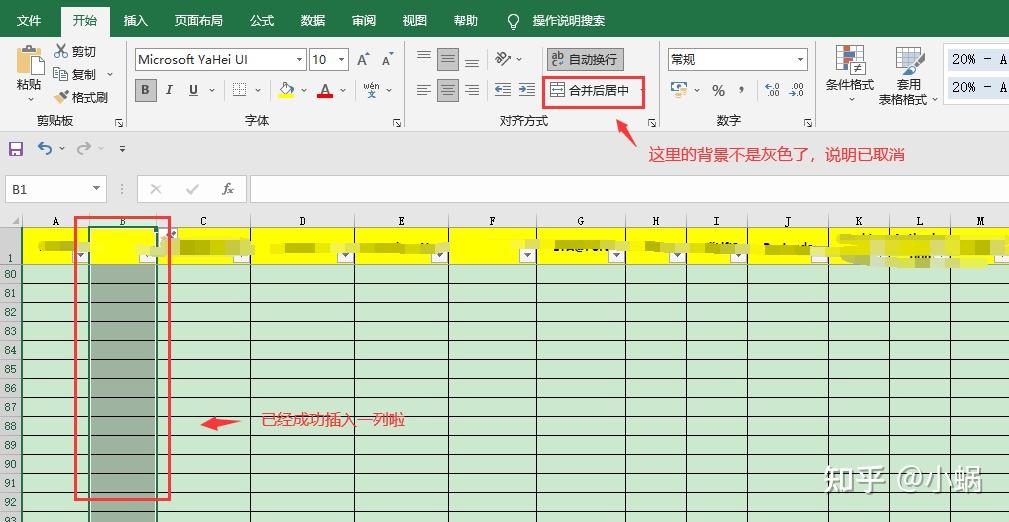Save workbook from quick access toolbar
Image resolution: width=1009 pixels, height=522 pixels.
point(16,149)
